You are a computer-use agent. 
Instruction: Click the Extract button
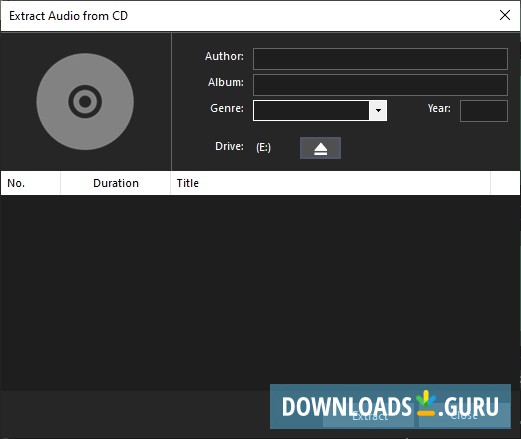[x=369, y=416]
